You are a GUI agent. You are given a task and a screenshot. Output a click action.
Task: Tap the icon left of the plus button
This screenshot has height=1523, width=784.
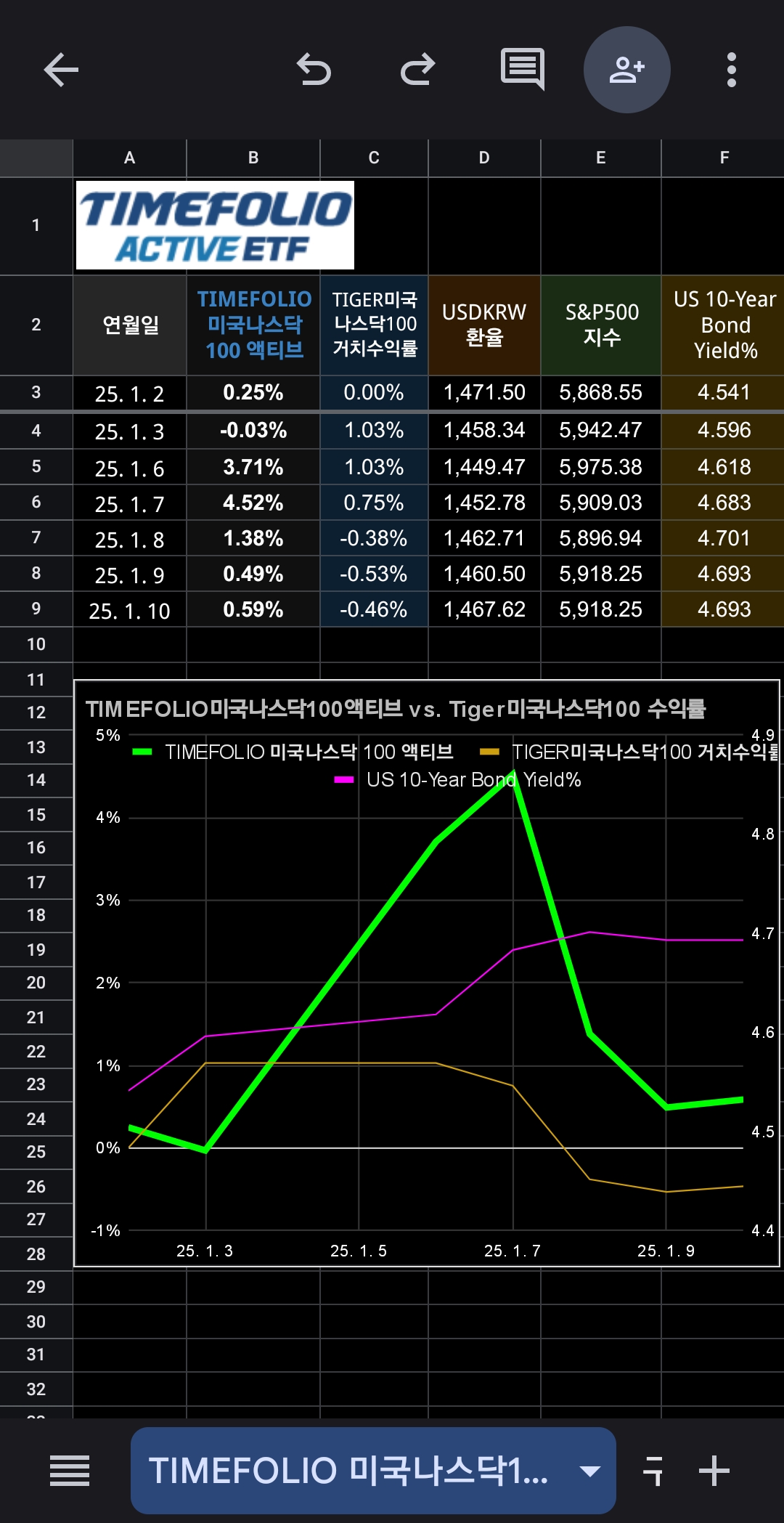pyautogui.click(x=653, y=1471)
